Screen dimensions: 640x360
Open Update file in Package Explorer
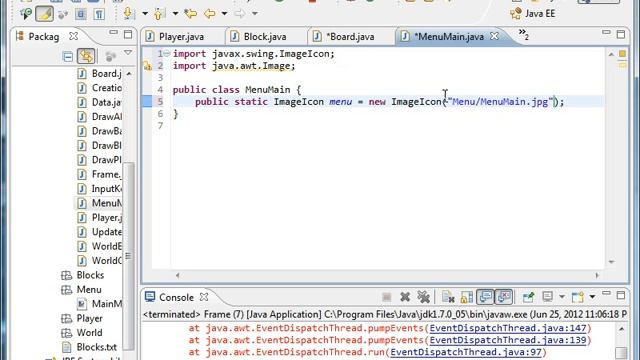pos(100,232)
